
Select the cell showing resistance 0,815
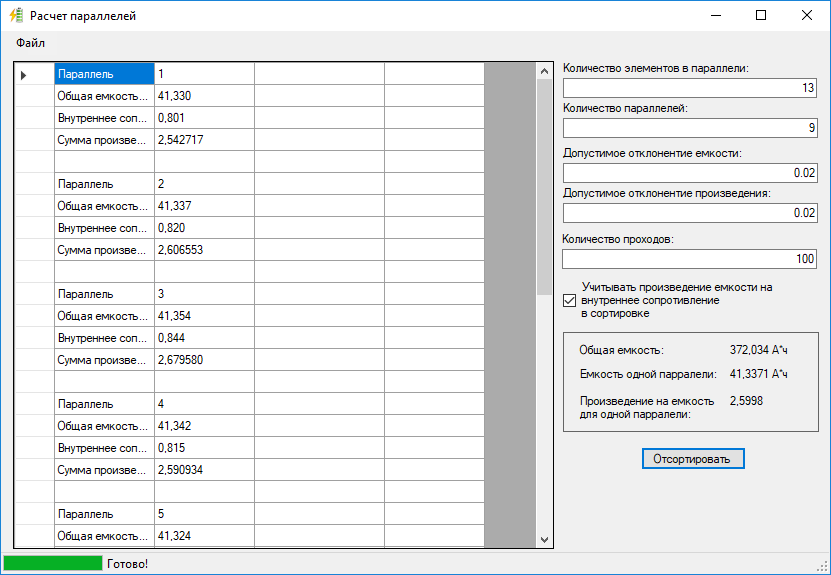point(203,448)
